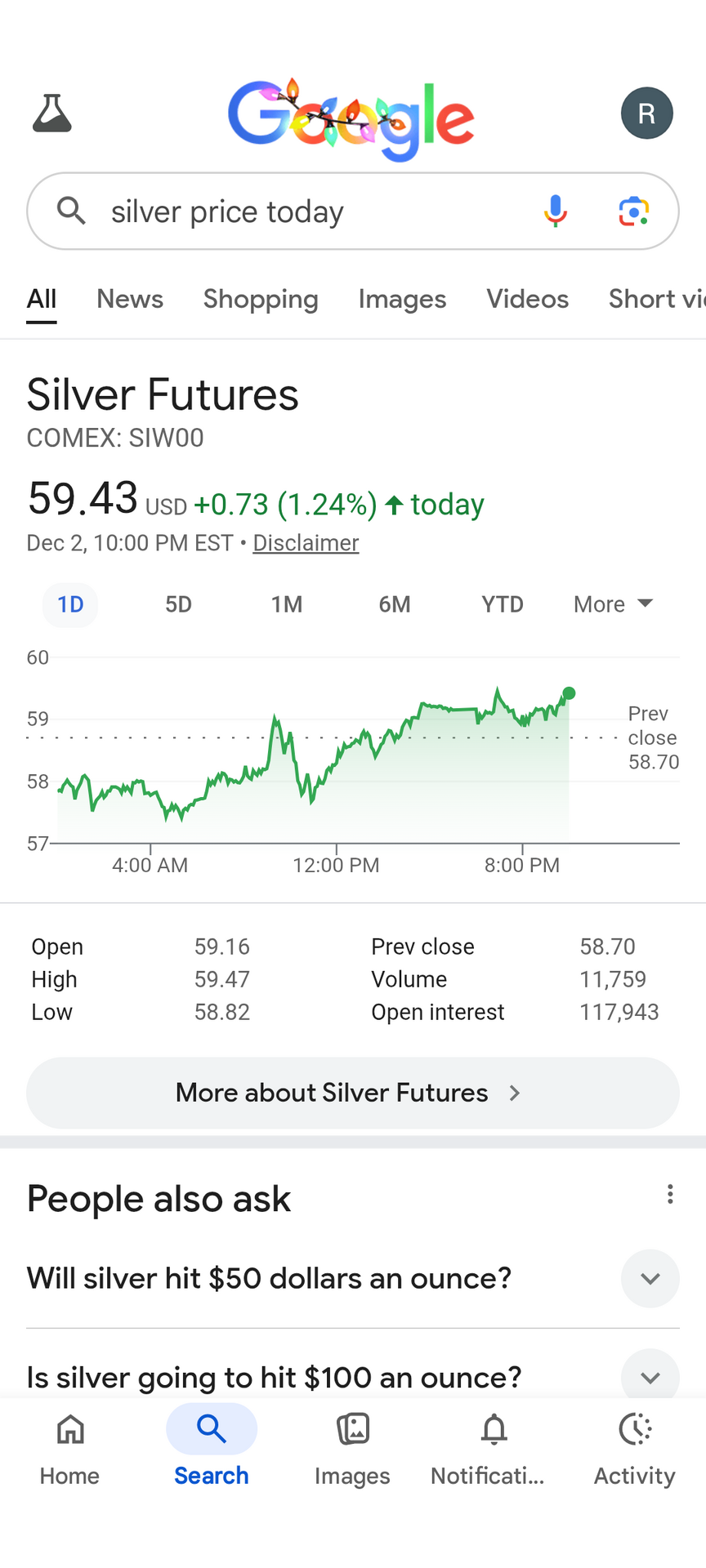
Task: Open People also ask options menu
Action: [x=670, y=1195]
